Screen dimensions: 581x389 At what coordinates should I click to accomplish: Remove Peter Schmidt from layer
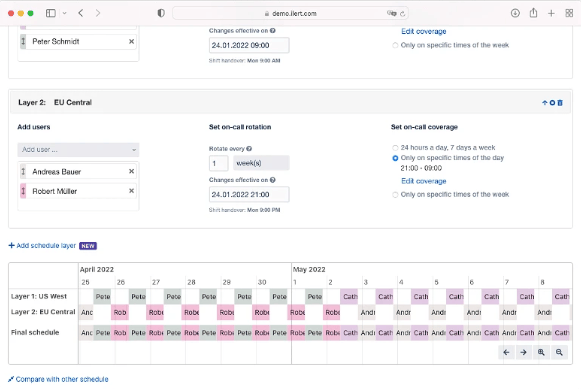point(131,41)
